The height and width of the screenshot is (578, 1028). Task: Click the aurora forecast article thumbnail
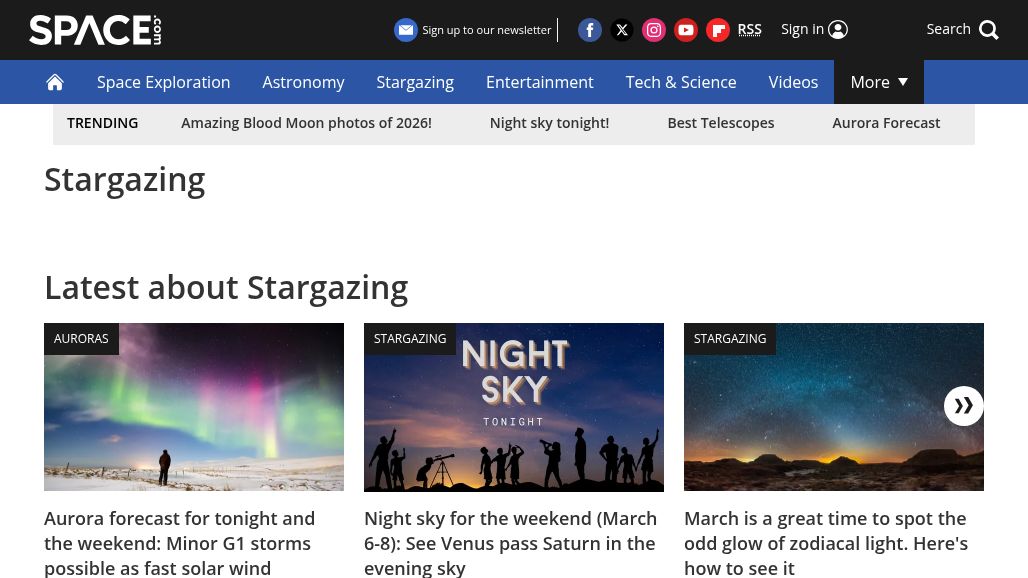click(194, 406)
